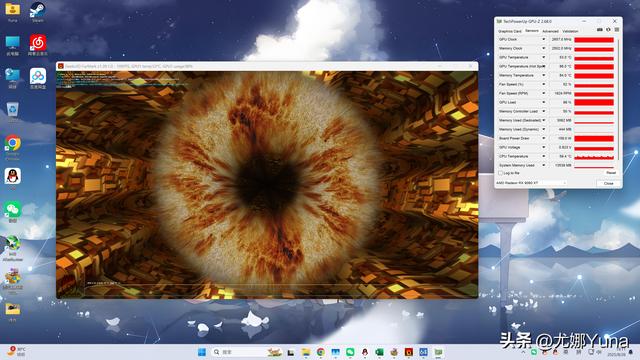Launch Google Chrome from desktop
Viewport: 640px width, 360px height.
pyautogui.click(x=13, y=147)
